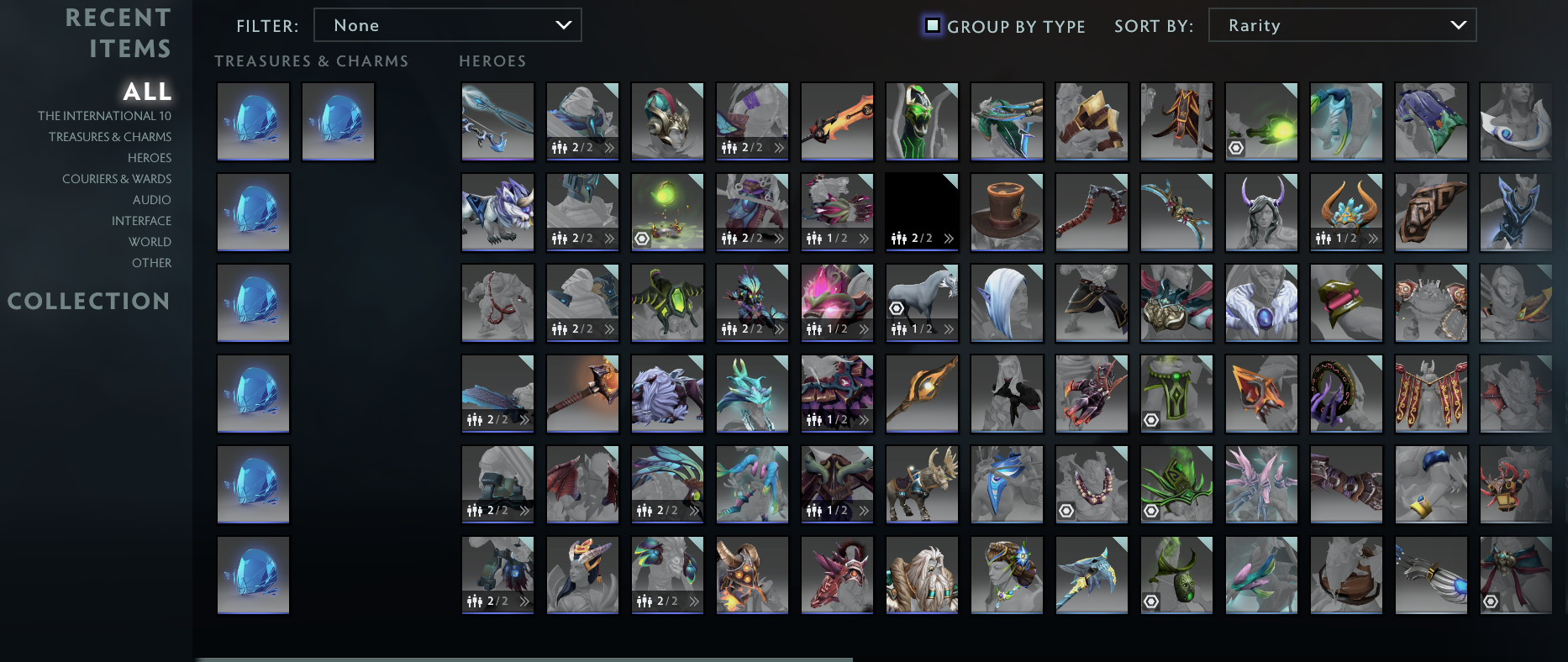Open the Sort By Rarity dropdown
Image resolution: width=1568 pixels, height=662 pixels.
(x=1342, y=25)
